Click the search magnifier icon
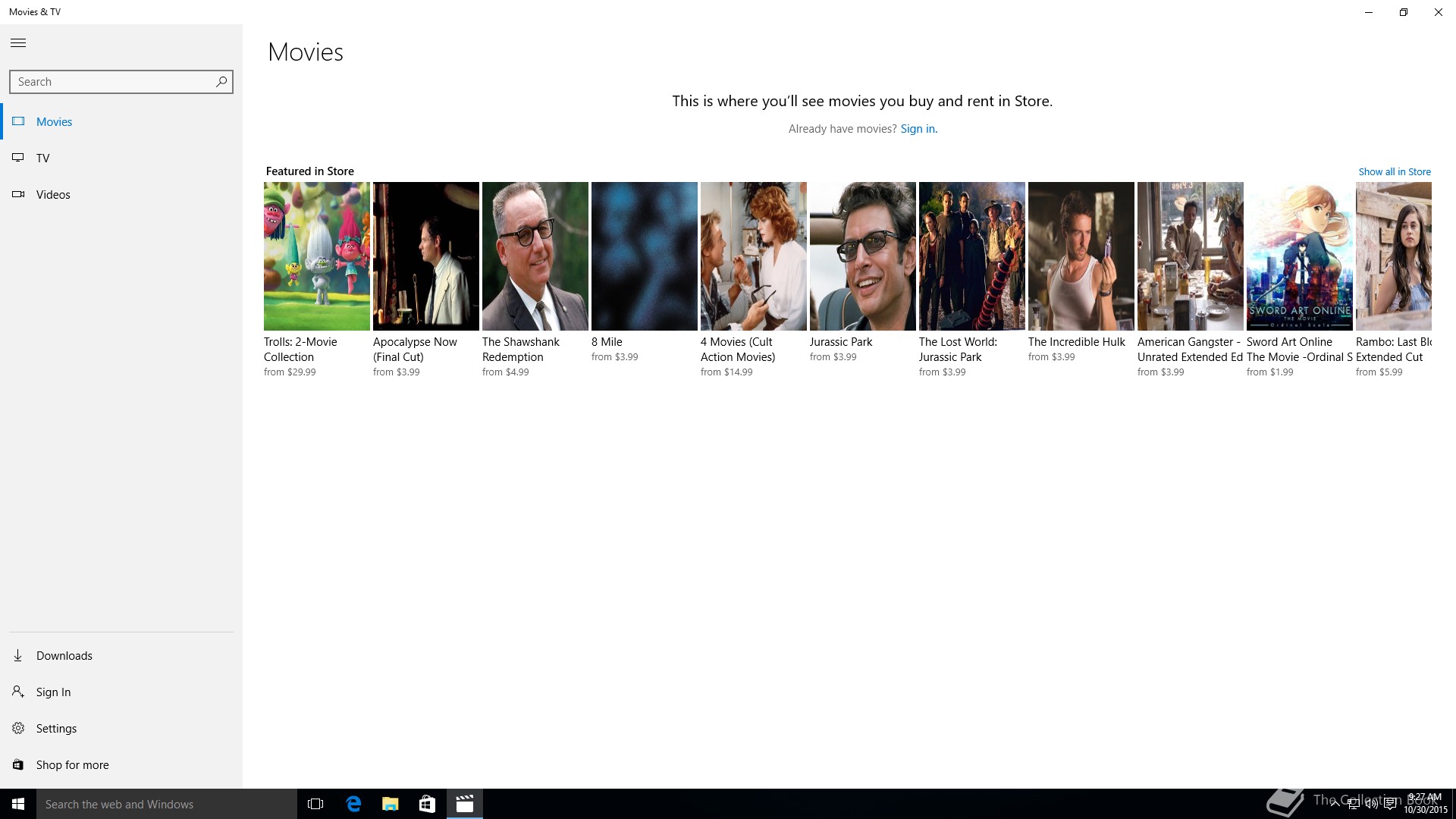Screen dimensions: 1456x819 221,81
